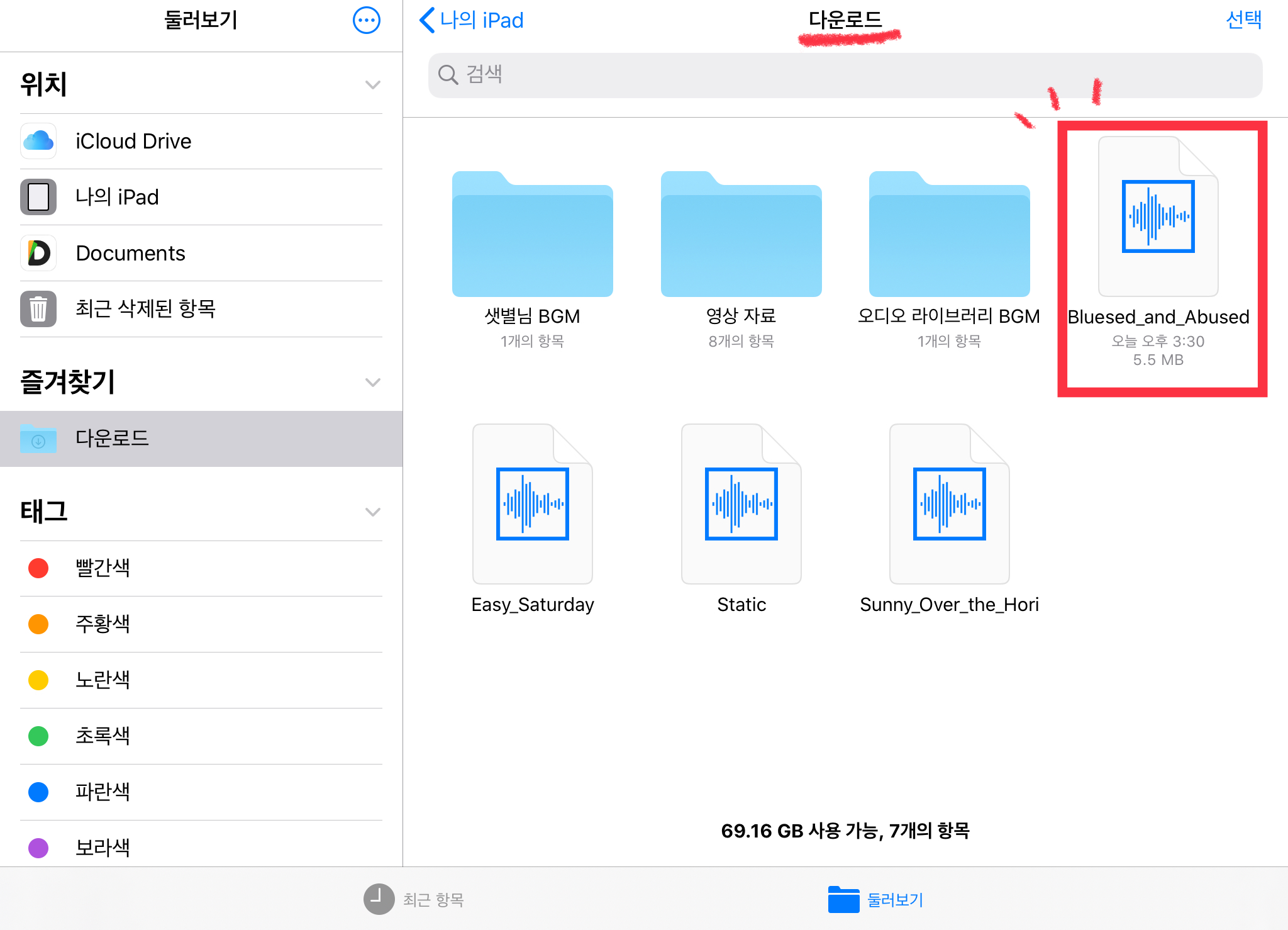Collapse the 위치 section

[372, 85]
